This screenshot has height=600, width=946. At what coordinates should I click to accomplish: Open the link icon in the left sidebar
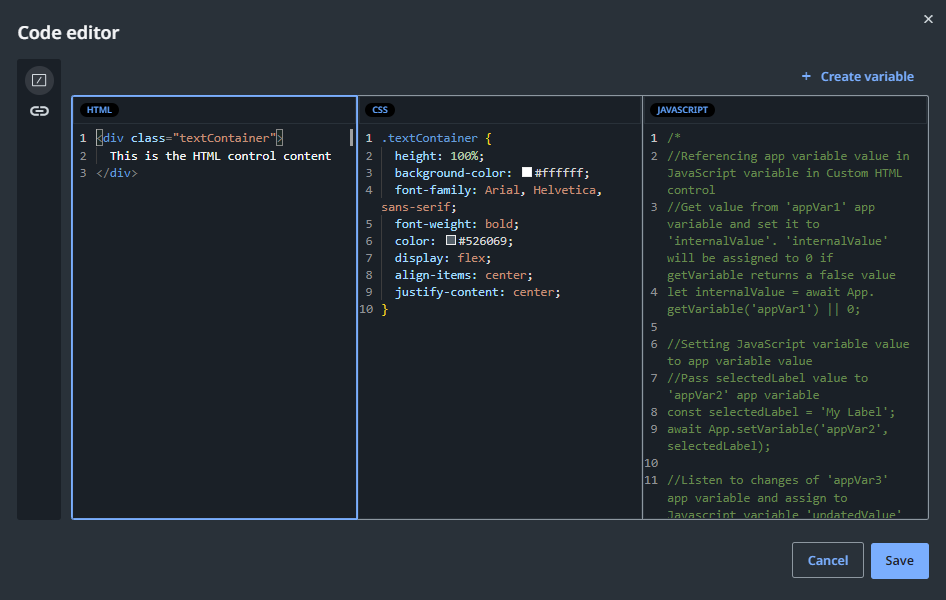39,111
